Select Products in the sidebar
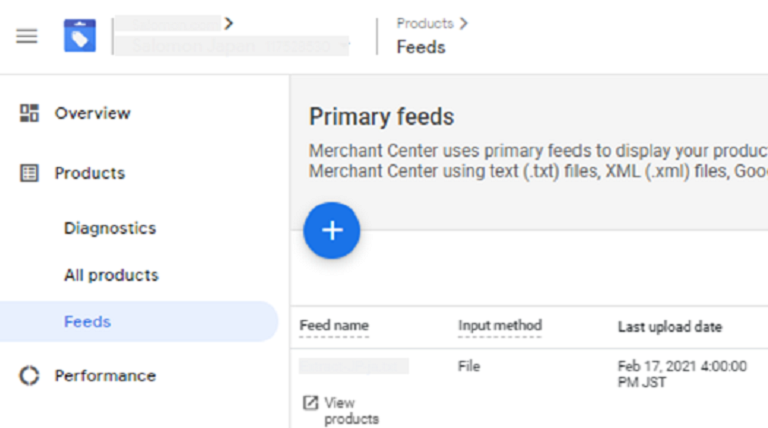Image resolution: width=768 pixels, height=428 pixels. pyautogui.click(x=89, y=173)
